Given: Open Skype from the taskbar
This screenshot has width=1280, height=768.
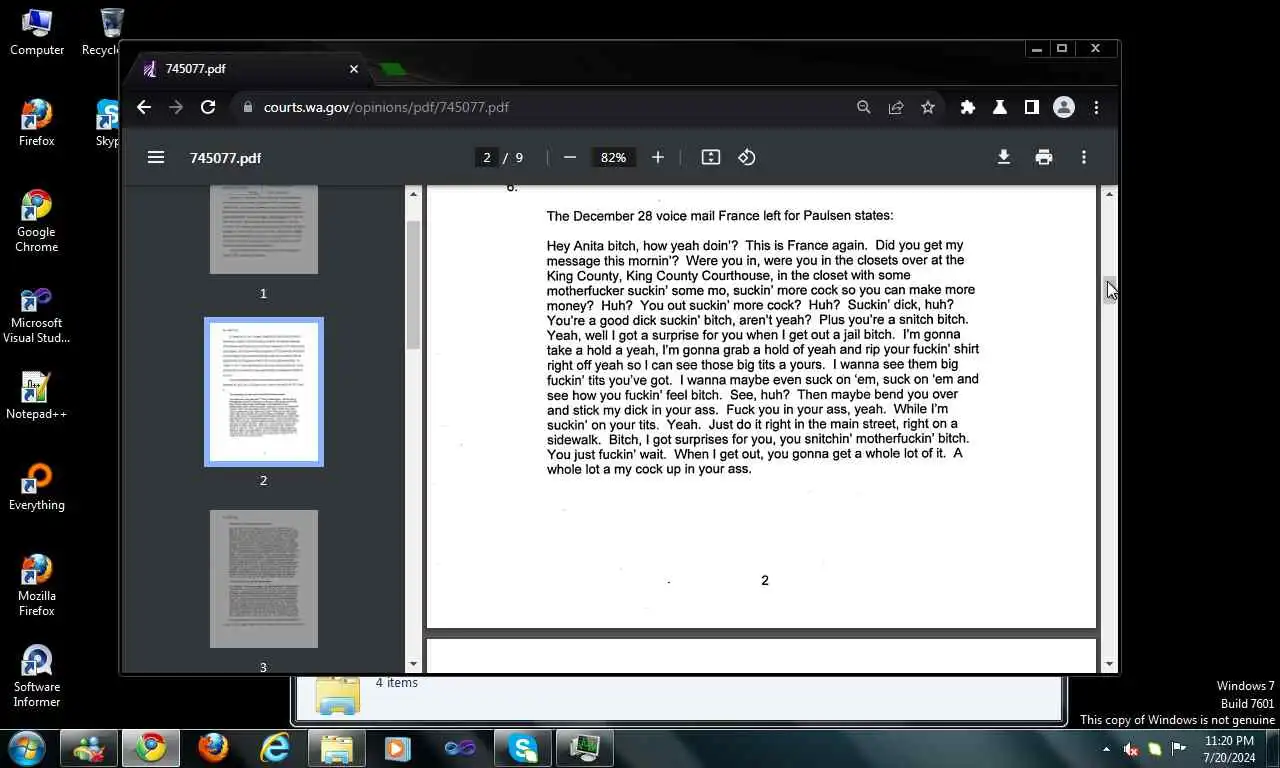Looking at the screenshot, I should (522, 748).
